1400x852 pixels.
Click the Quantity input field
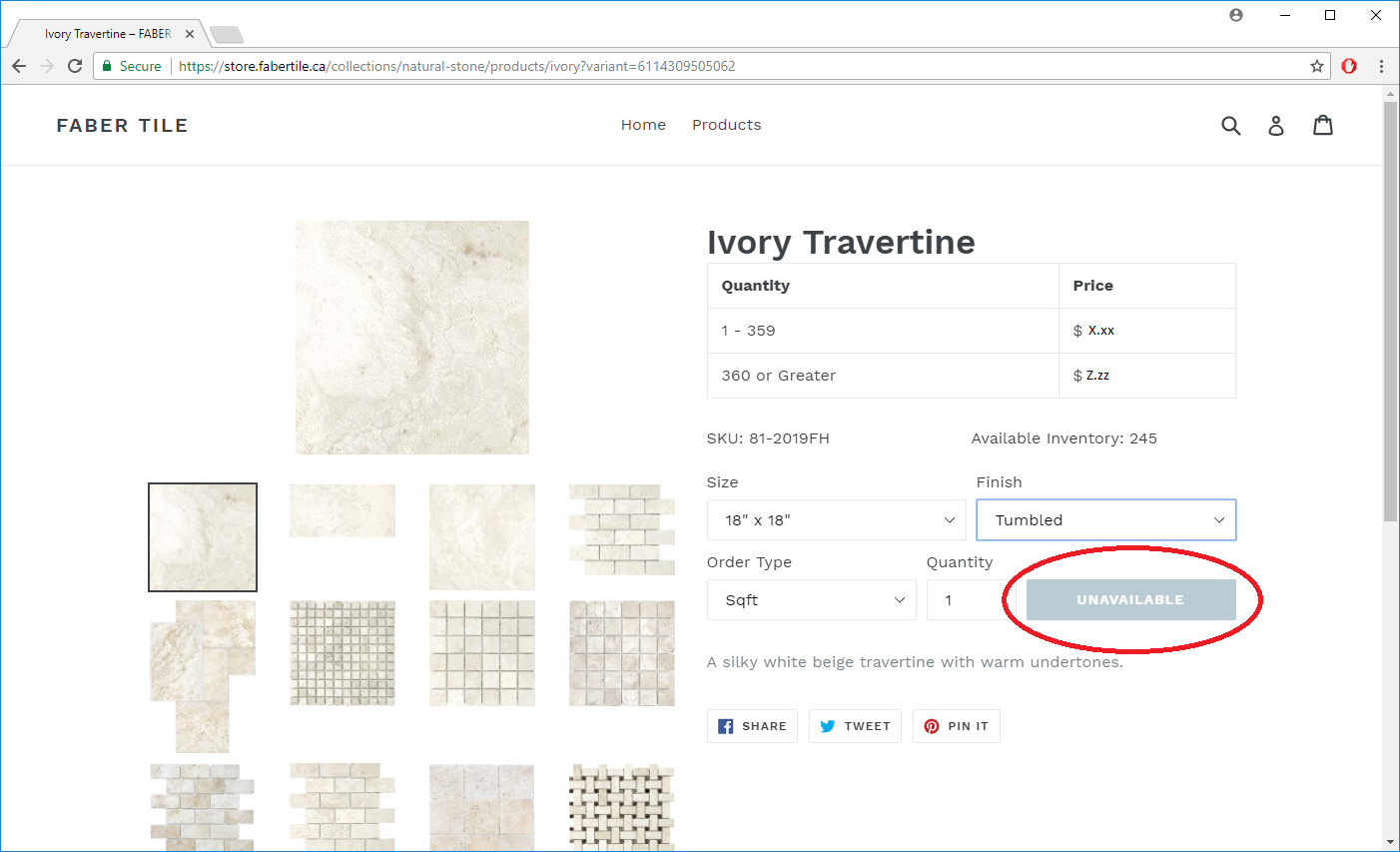click(972, 600)
